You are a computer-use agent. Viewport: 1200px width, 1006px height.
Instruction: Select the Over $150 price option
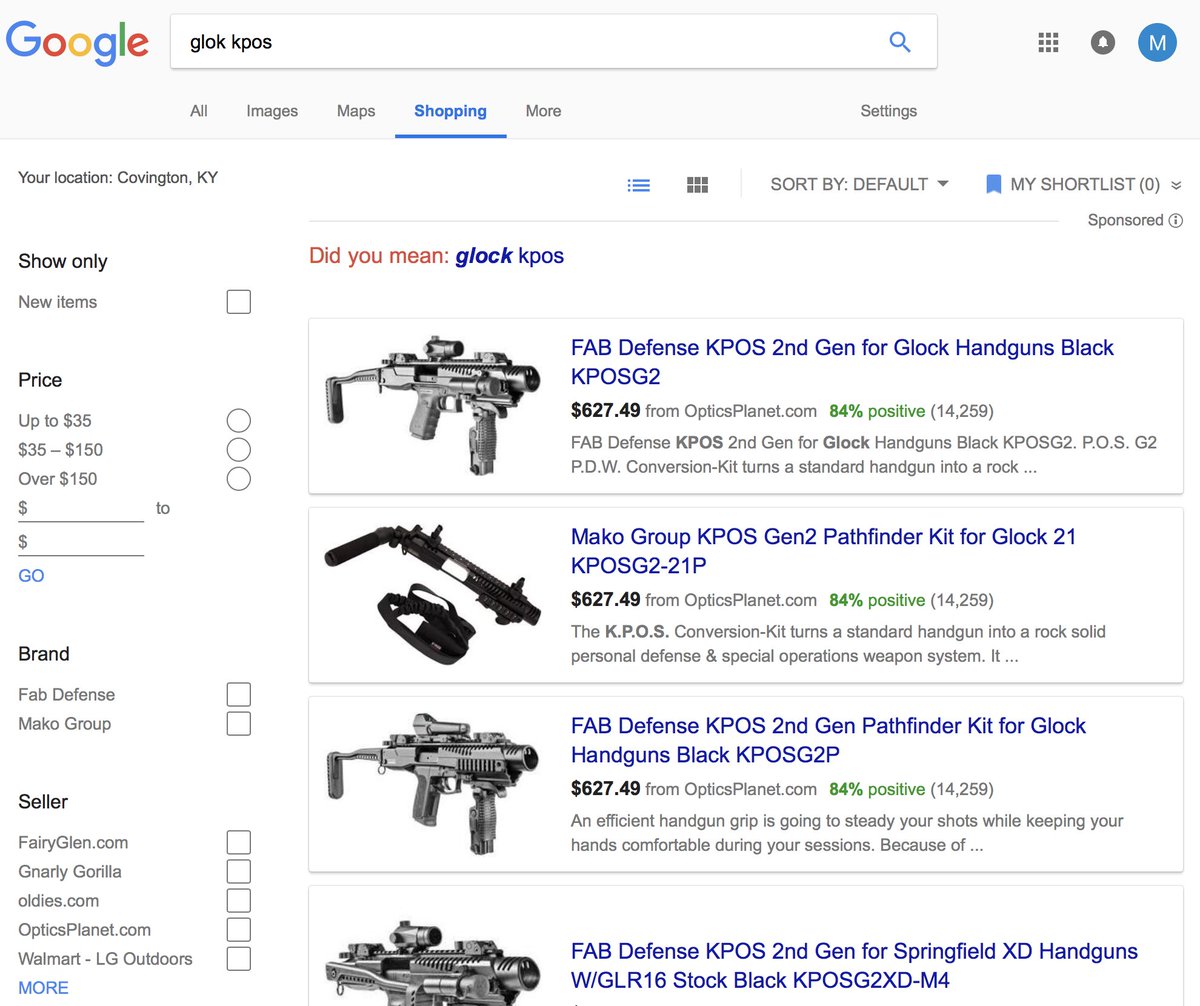point(238,478)
